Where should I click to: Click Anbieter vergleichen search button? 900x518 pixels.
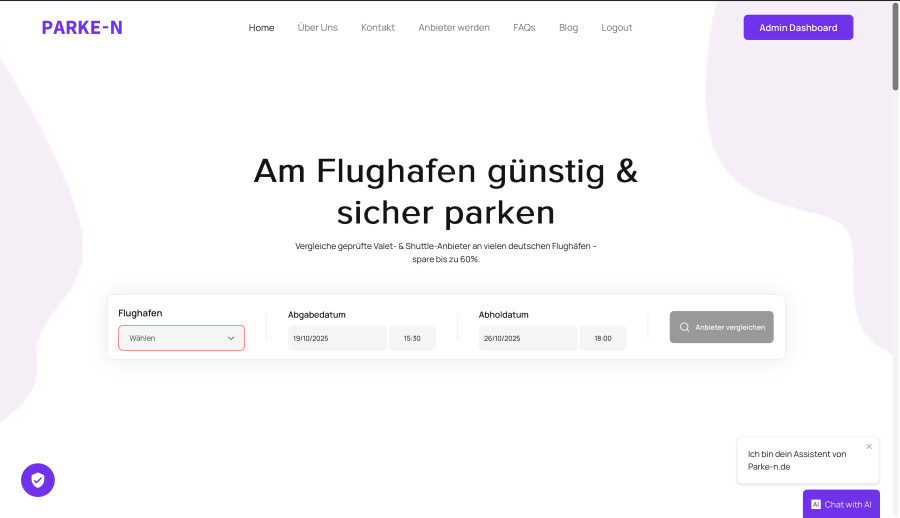coord(721,327)
